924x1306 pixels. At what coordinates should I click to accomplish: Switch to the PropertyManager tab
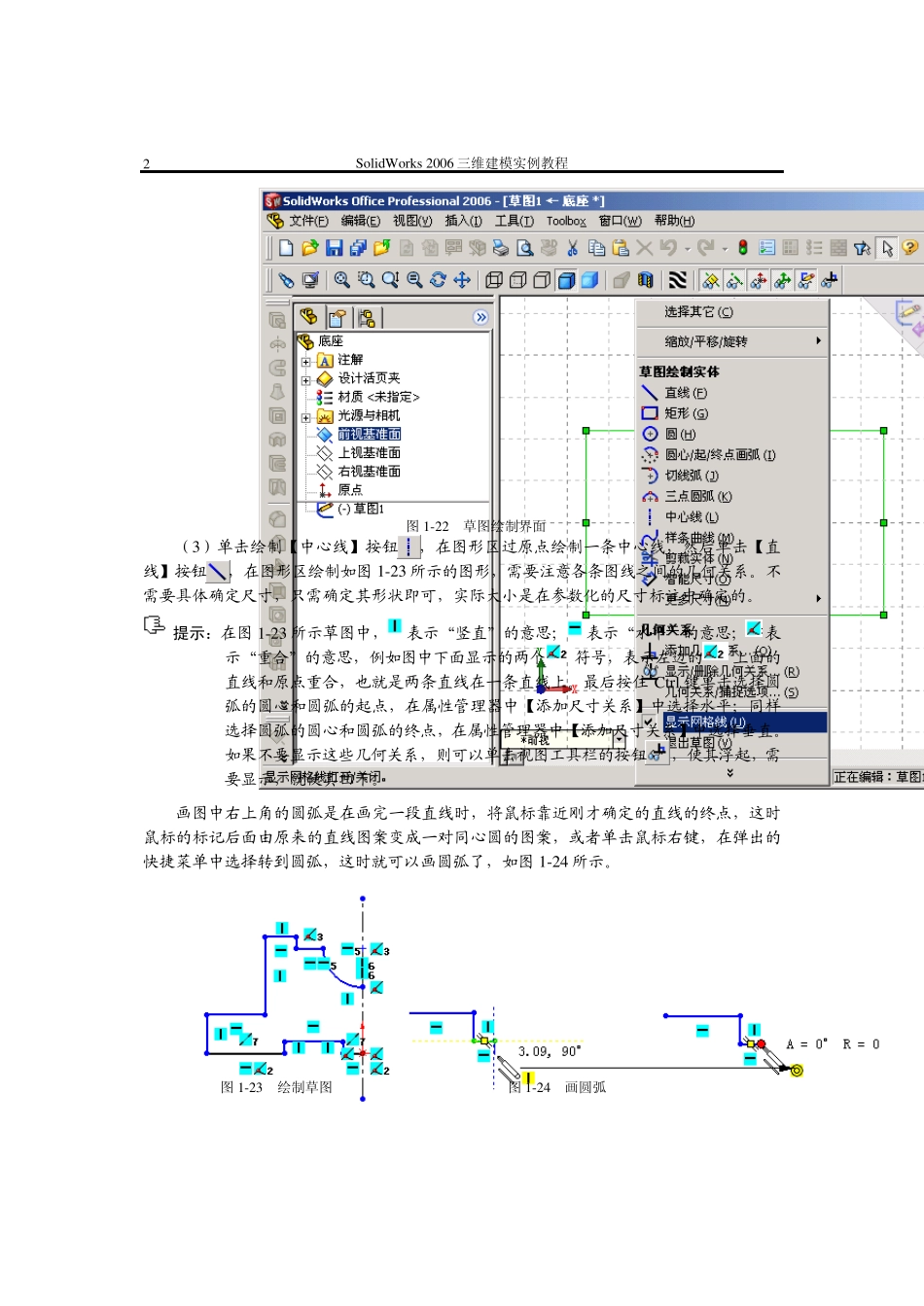[337, 317]
